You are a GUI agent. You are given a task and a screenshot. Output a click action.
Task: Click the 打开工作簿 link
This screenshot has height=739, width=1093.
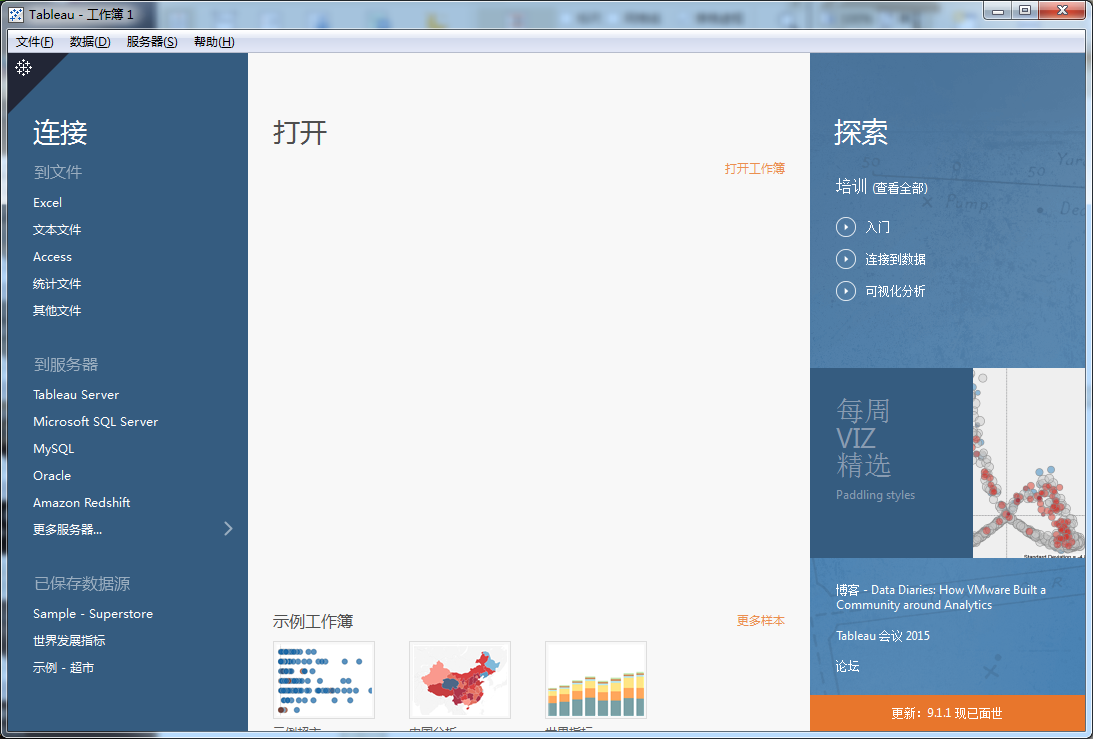755,169
